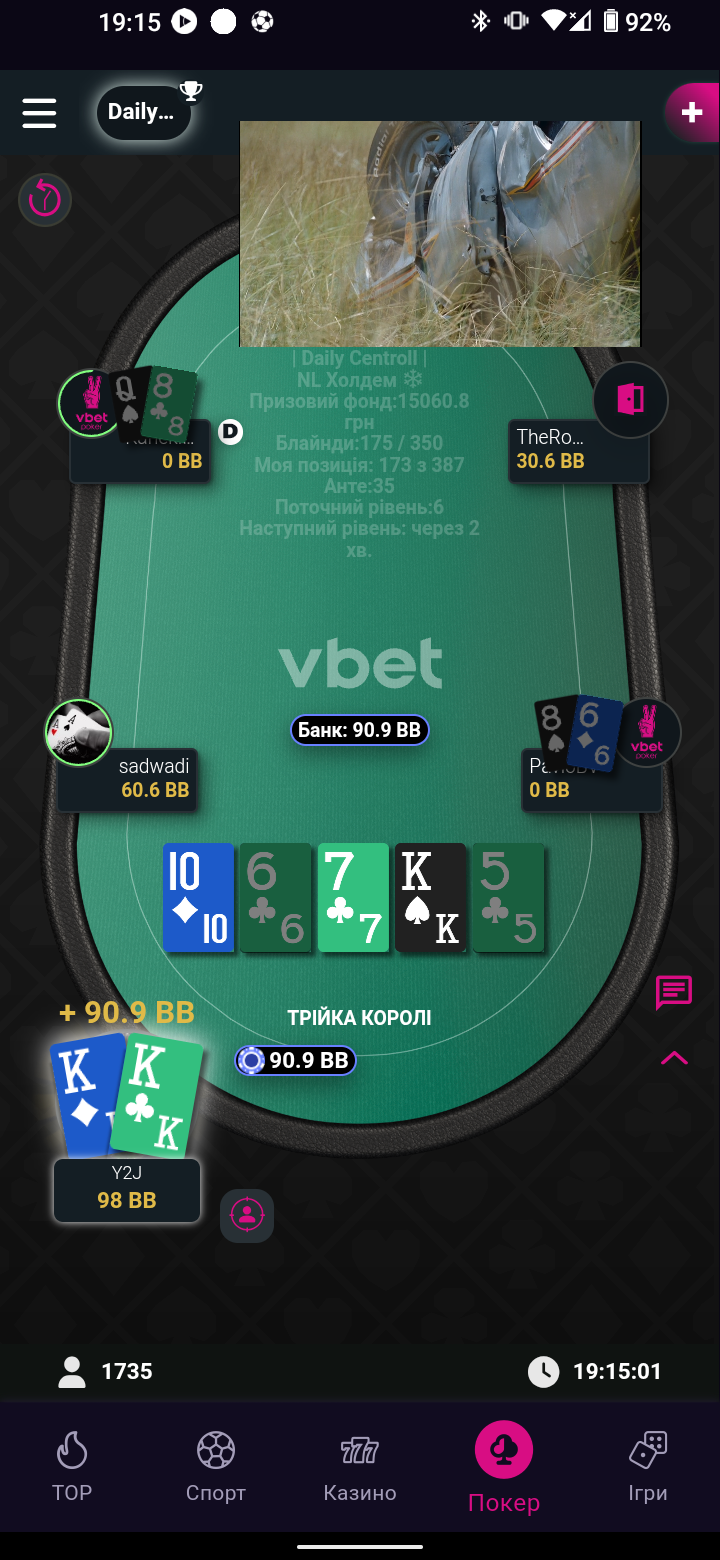Tap the Банк 90.9 BB pot label
Viewport: 720px width, 1560px height.
point(360,730)
